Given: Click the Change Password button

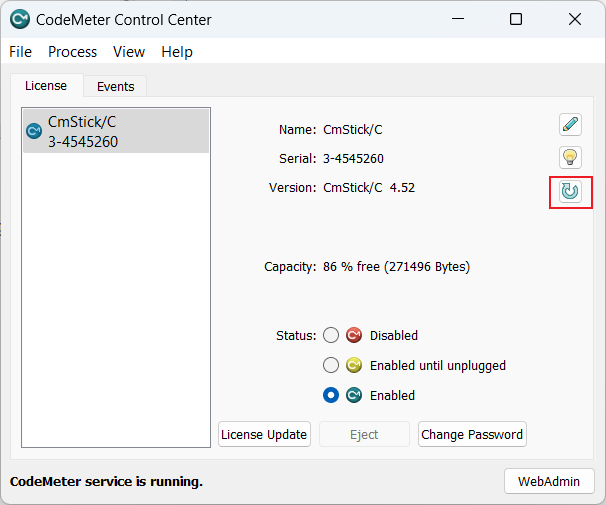Looking at the screenshot, I should point(472,435).
